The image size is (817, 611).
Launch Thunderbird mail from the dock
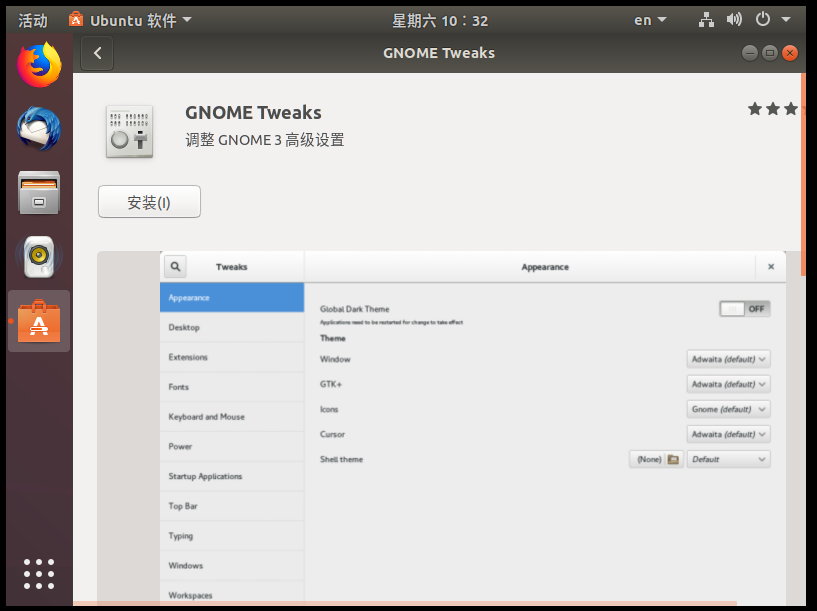(39, 129)
